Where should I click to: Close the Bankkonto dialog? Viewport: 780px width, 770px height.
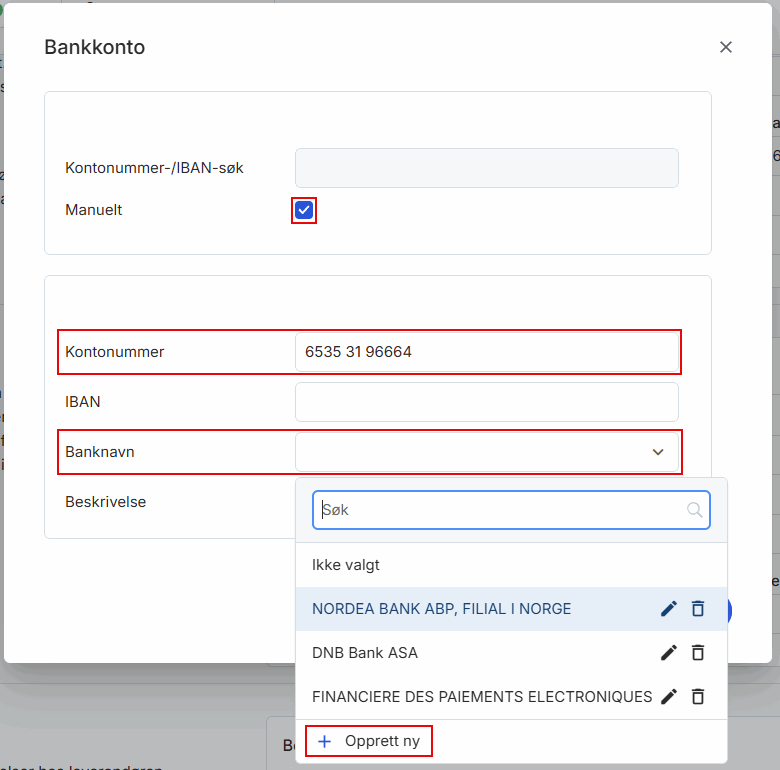point(726,47)
